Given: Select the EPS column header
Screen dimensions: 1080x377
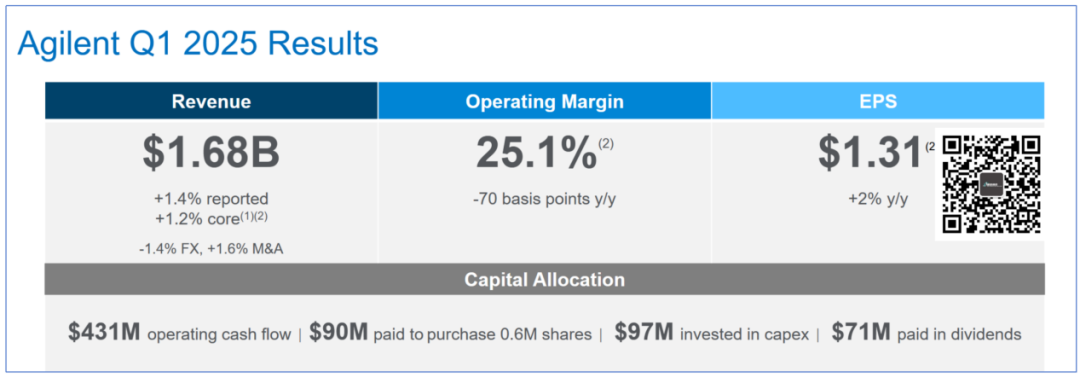Looking at the screenshot, I should point(878,101).
